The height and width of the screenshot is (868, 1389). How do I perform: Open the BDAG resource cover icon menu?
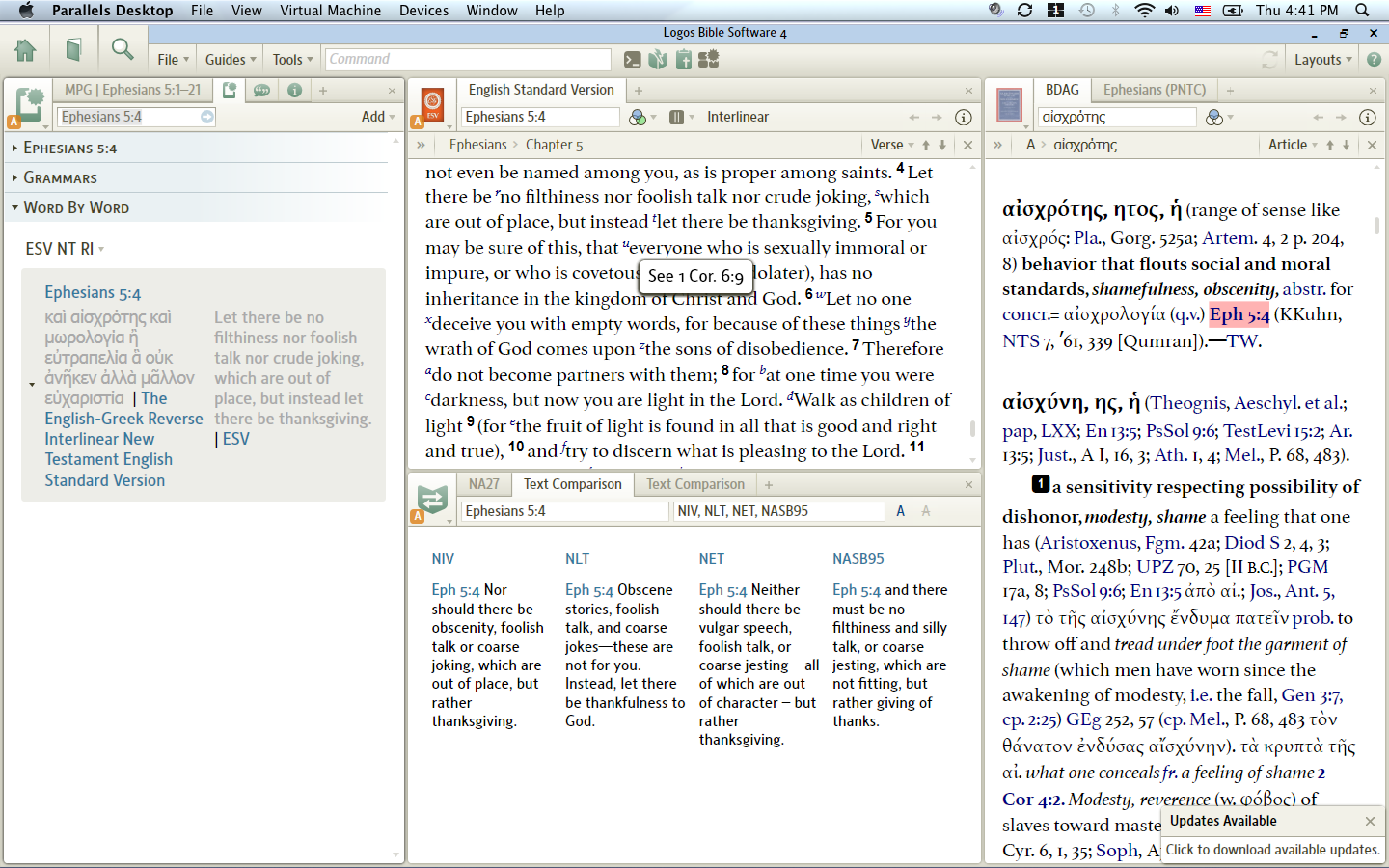pos(1009,104)
